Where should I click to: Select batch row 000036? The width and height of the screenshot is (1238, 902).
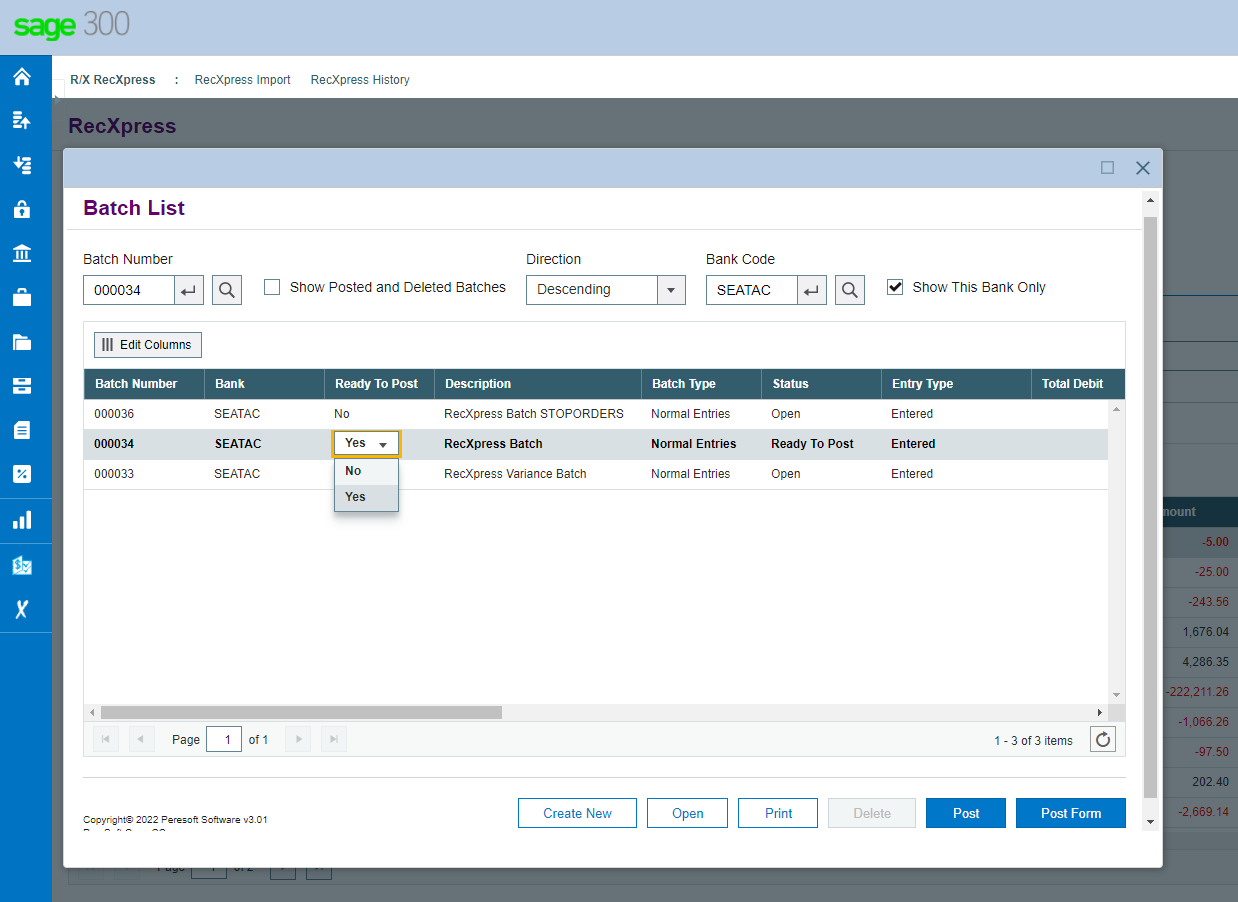click(596, 414)
